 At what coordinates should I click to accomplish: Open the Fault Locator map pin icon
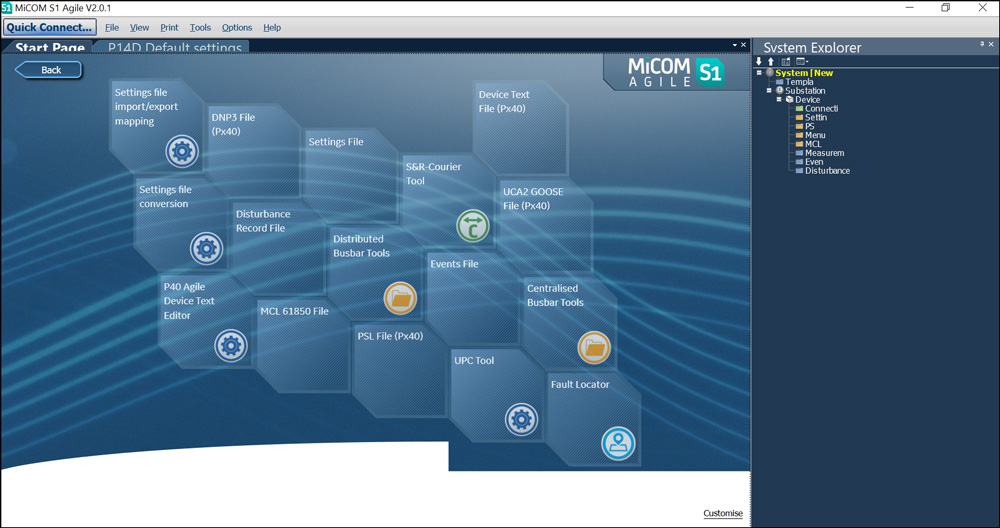coord(618,443)
